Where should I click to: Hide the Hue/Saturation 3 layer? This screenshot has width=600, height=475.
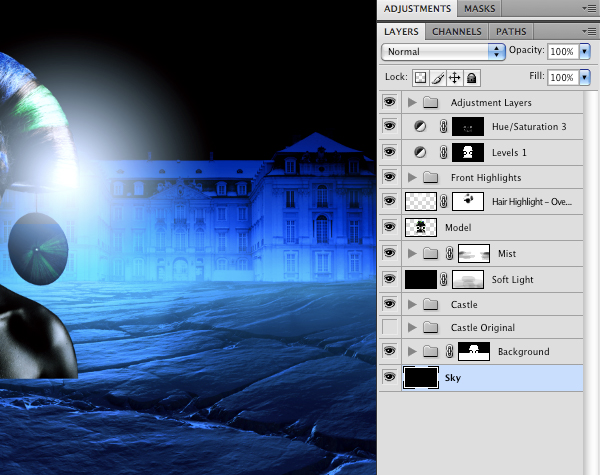coord(390,126)
